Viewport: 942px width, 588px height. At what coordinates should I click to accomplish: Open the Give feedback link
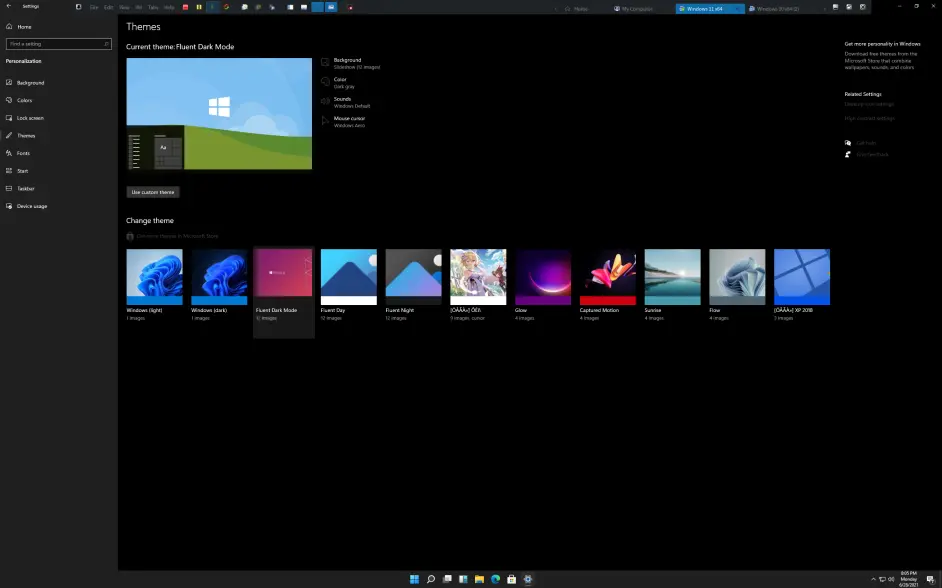point(872,154)
